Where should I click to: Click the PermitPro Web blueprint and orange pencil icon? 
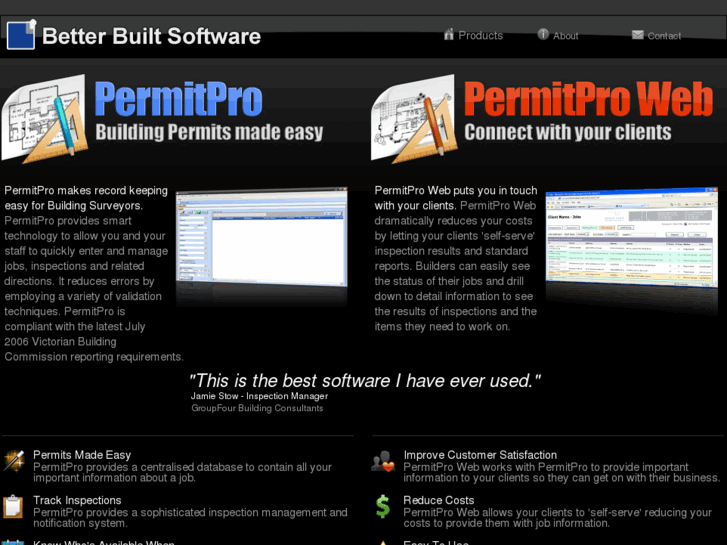[414, 120]
